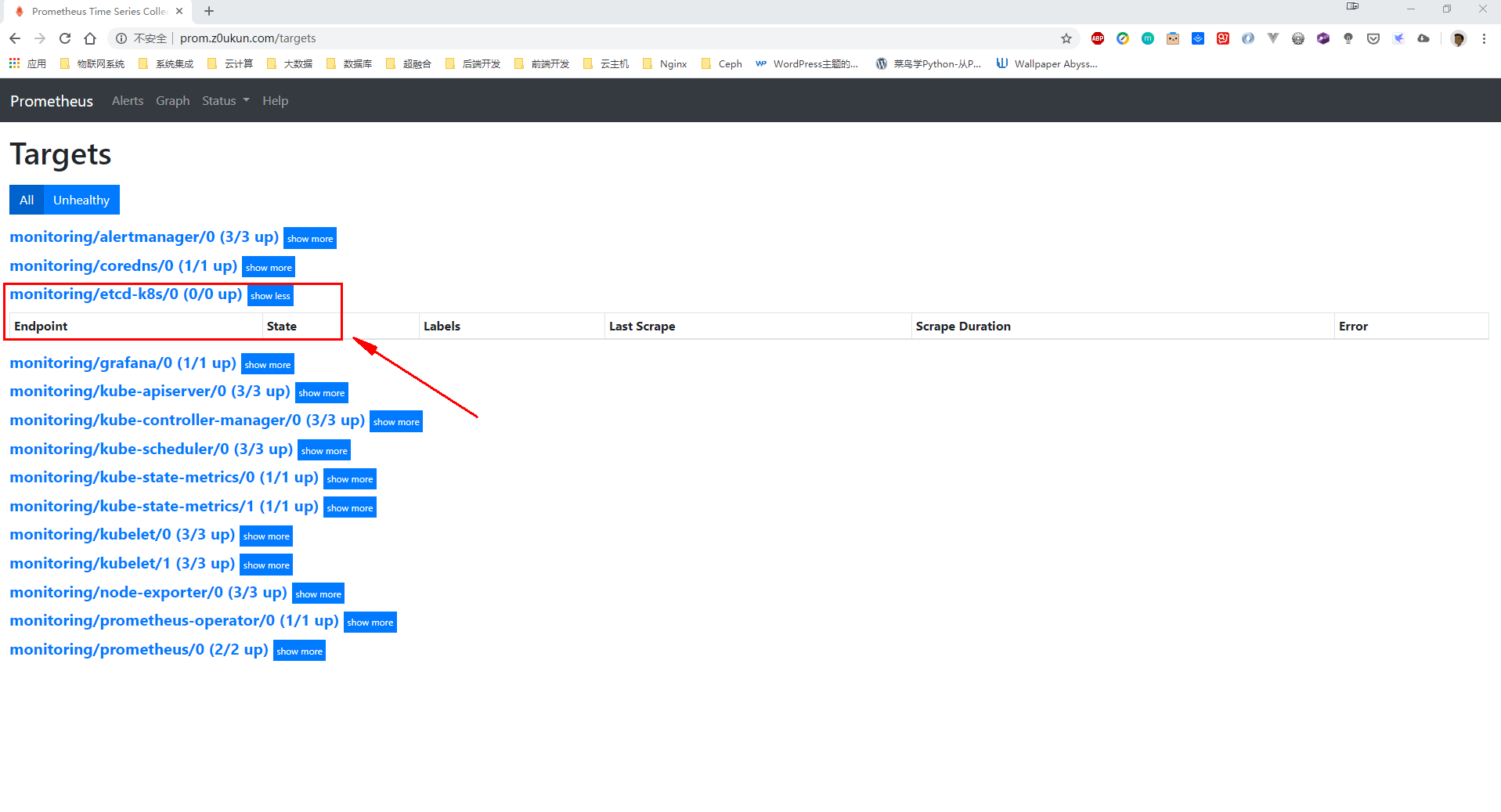Click monitoring/kube-apiserver/0 link
1501x812 pixels.
pos(150,391)
